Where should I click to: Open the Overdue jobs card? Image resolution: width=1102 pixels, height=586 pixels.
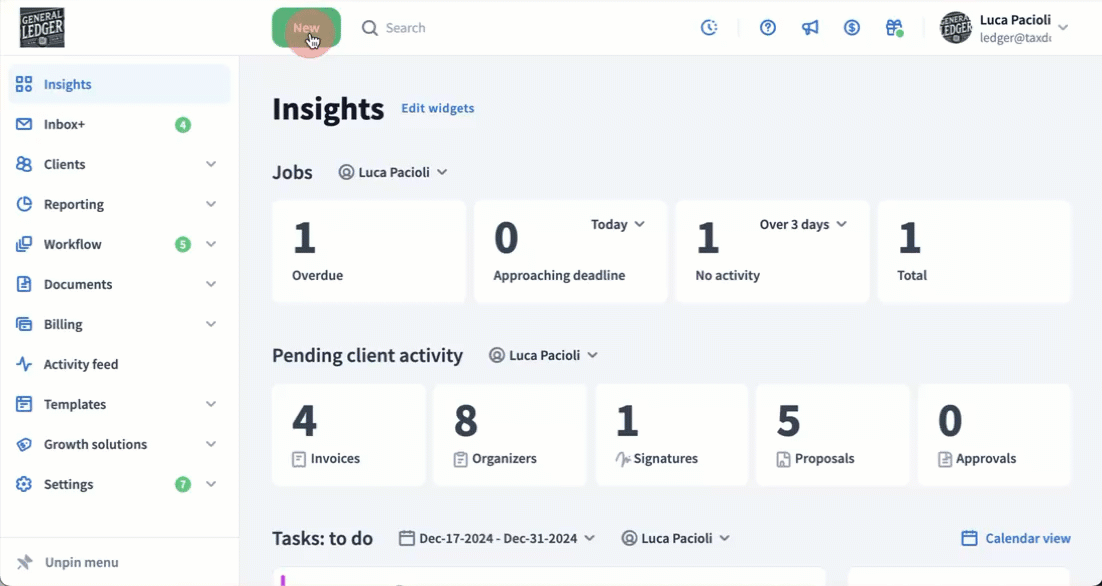pos(368,252)
